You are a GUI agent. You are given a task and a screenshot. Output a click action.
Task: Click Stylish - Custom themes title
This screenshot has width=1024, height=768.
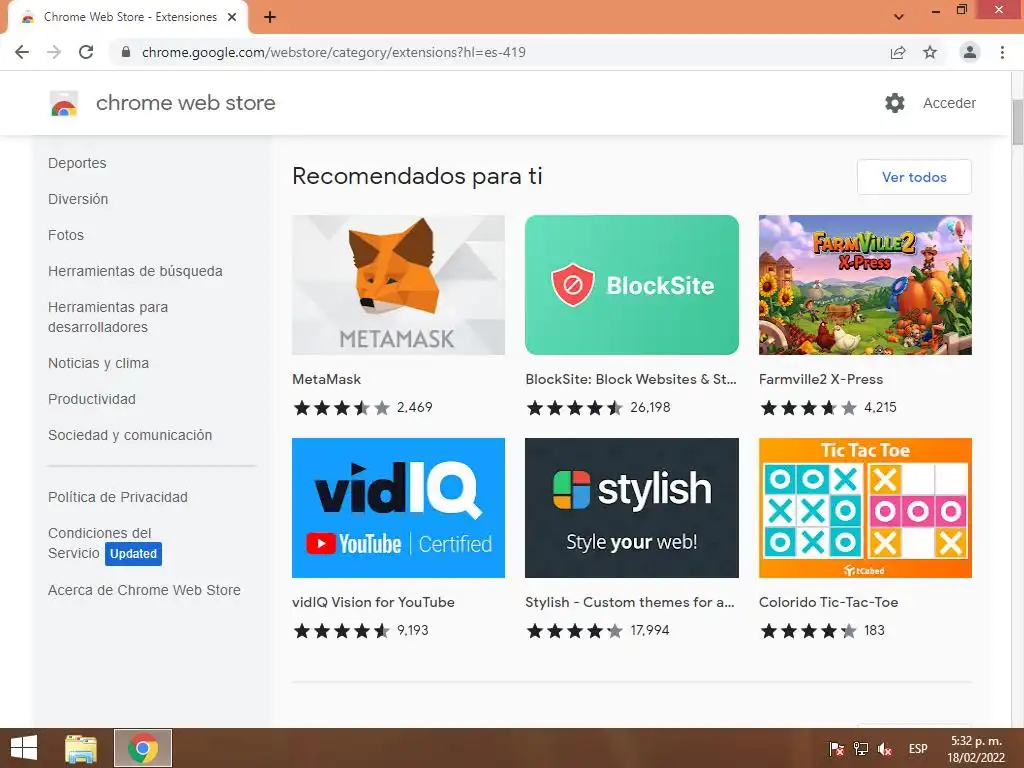coord(630,602)
